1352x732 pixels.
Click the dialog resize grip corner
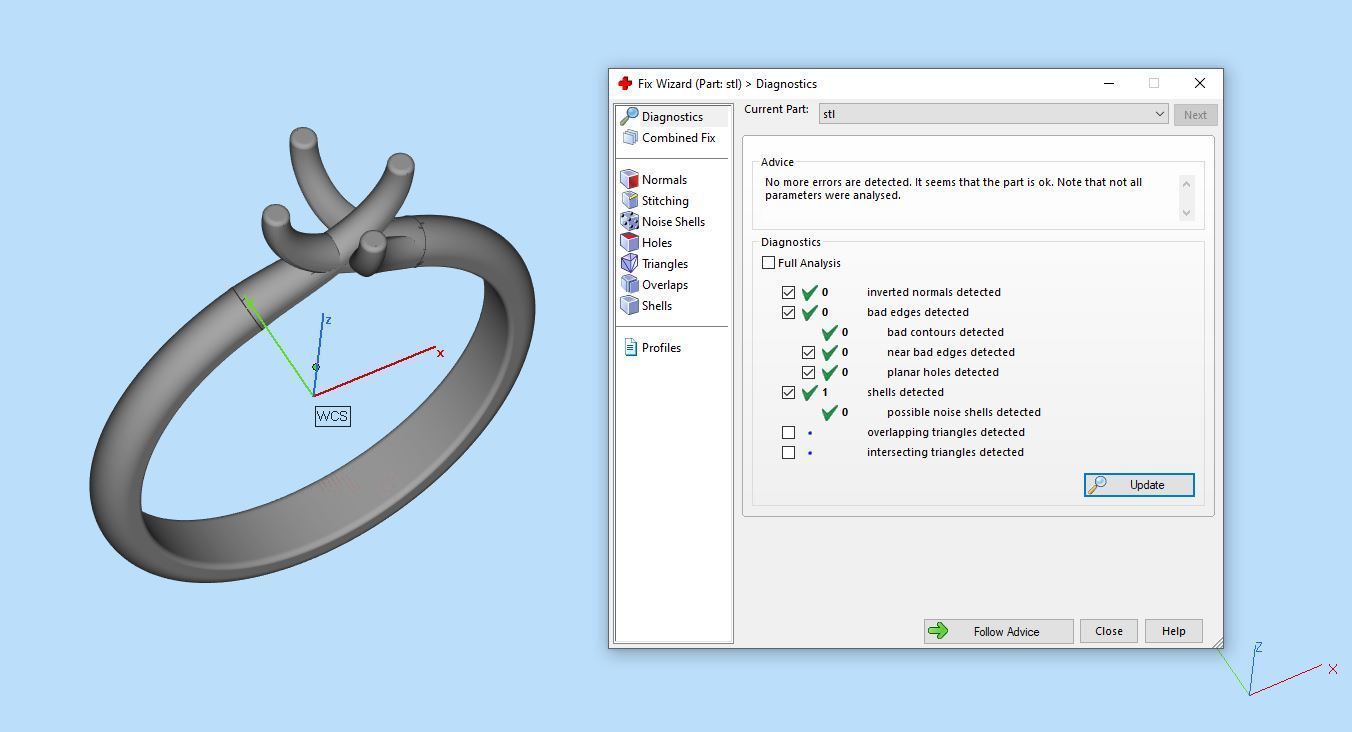click(1216, 642)
